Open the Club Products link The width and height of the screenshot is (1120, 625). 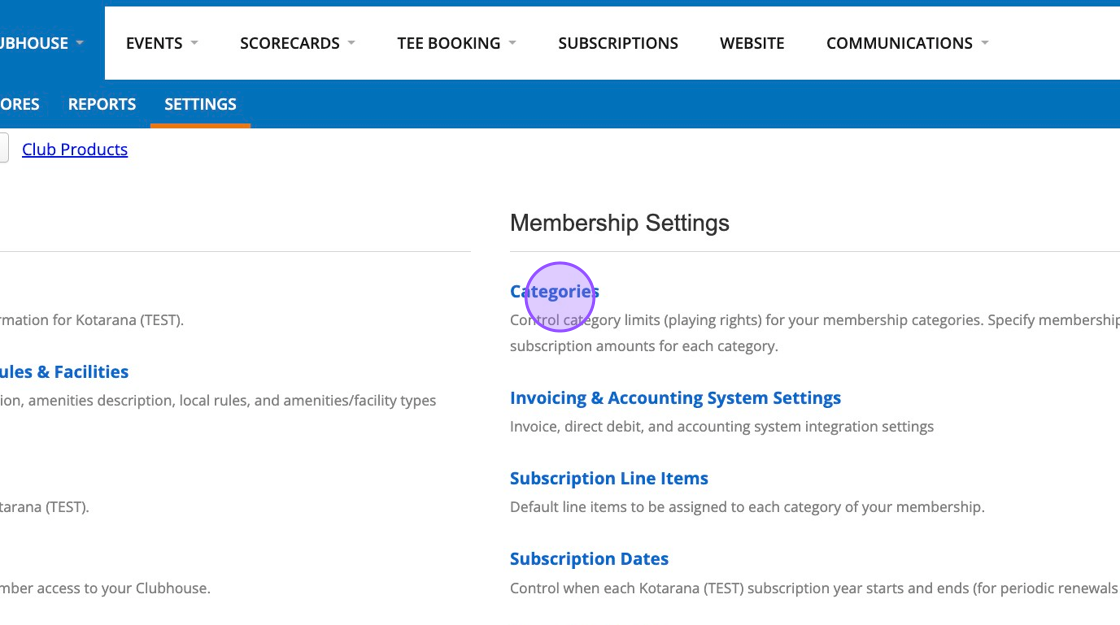click(75, 149)
